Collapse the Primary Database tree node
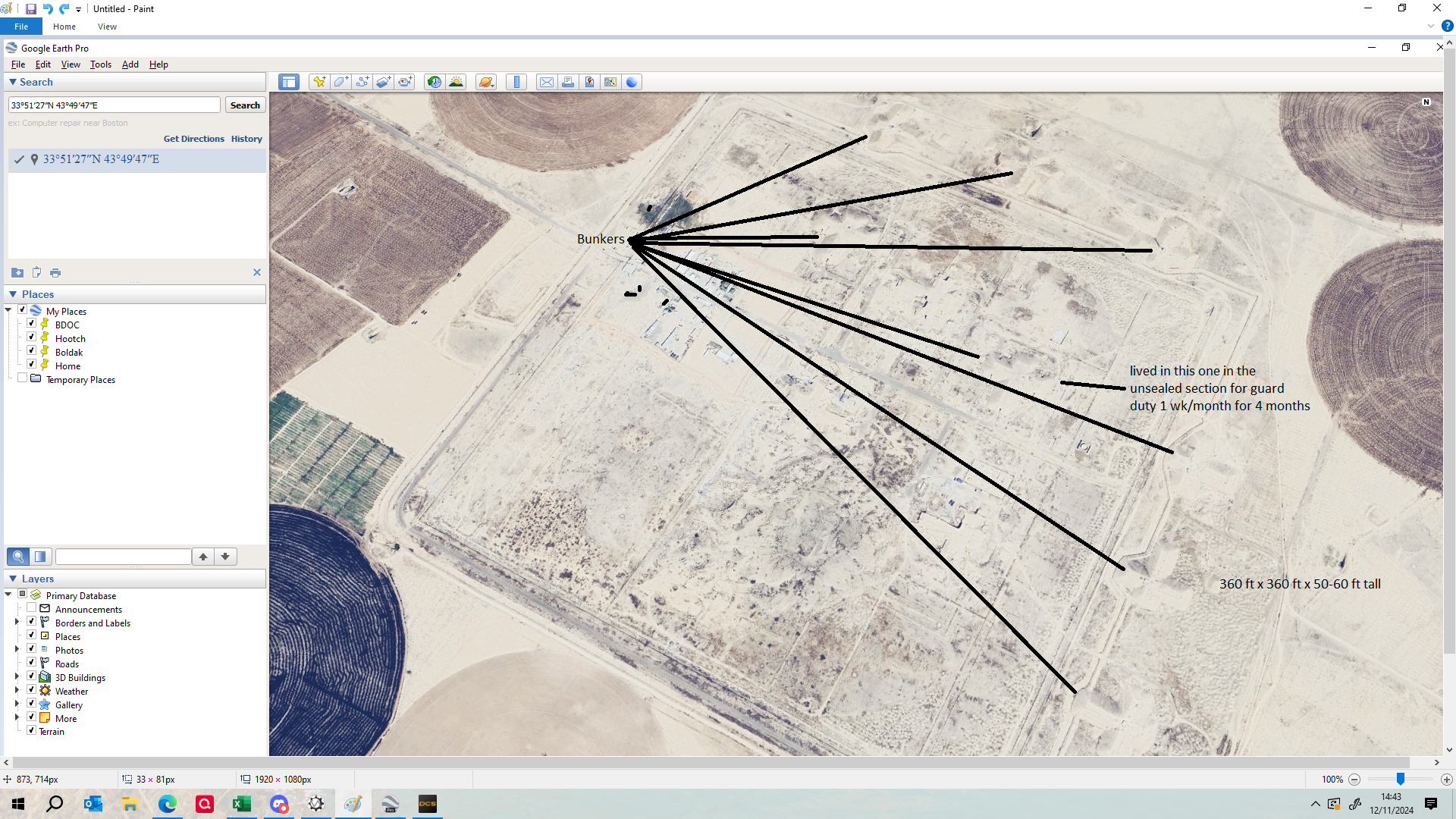 8,595
